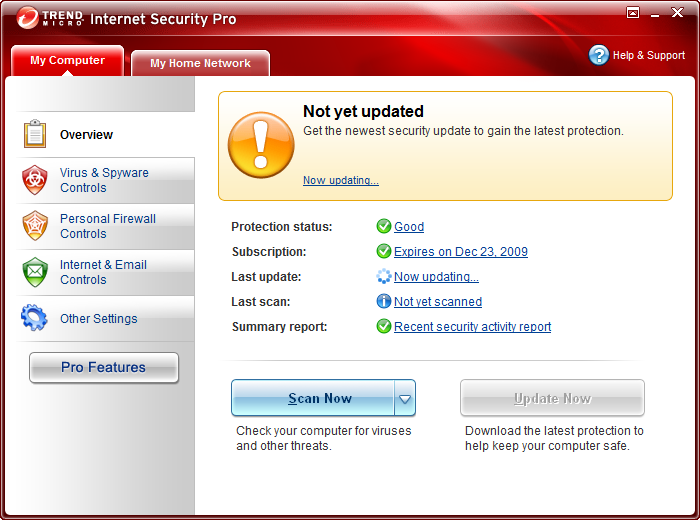Viewport: 700px width, 520px height.
Task: Click the Help & Support question mark icon
Action: tap(599, 55)
